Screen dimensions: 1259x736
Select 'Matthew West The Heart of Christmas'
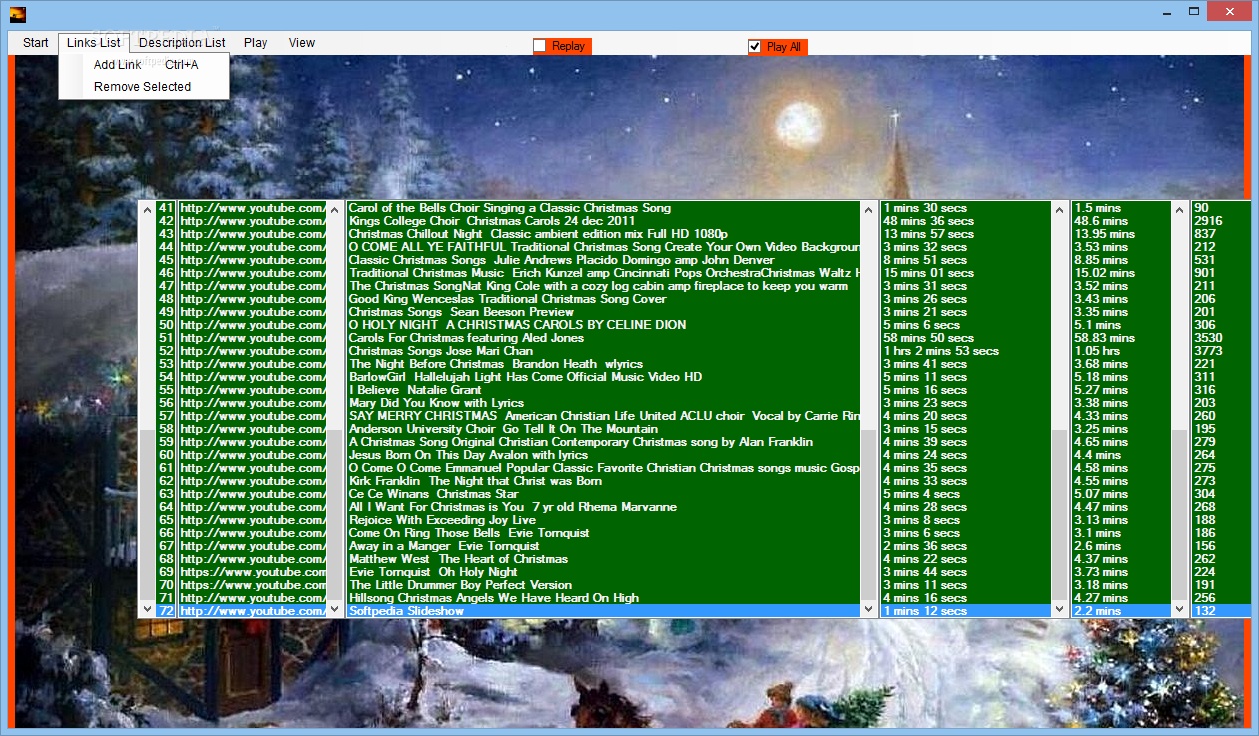point(603,559)
